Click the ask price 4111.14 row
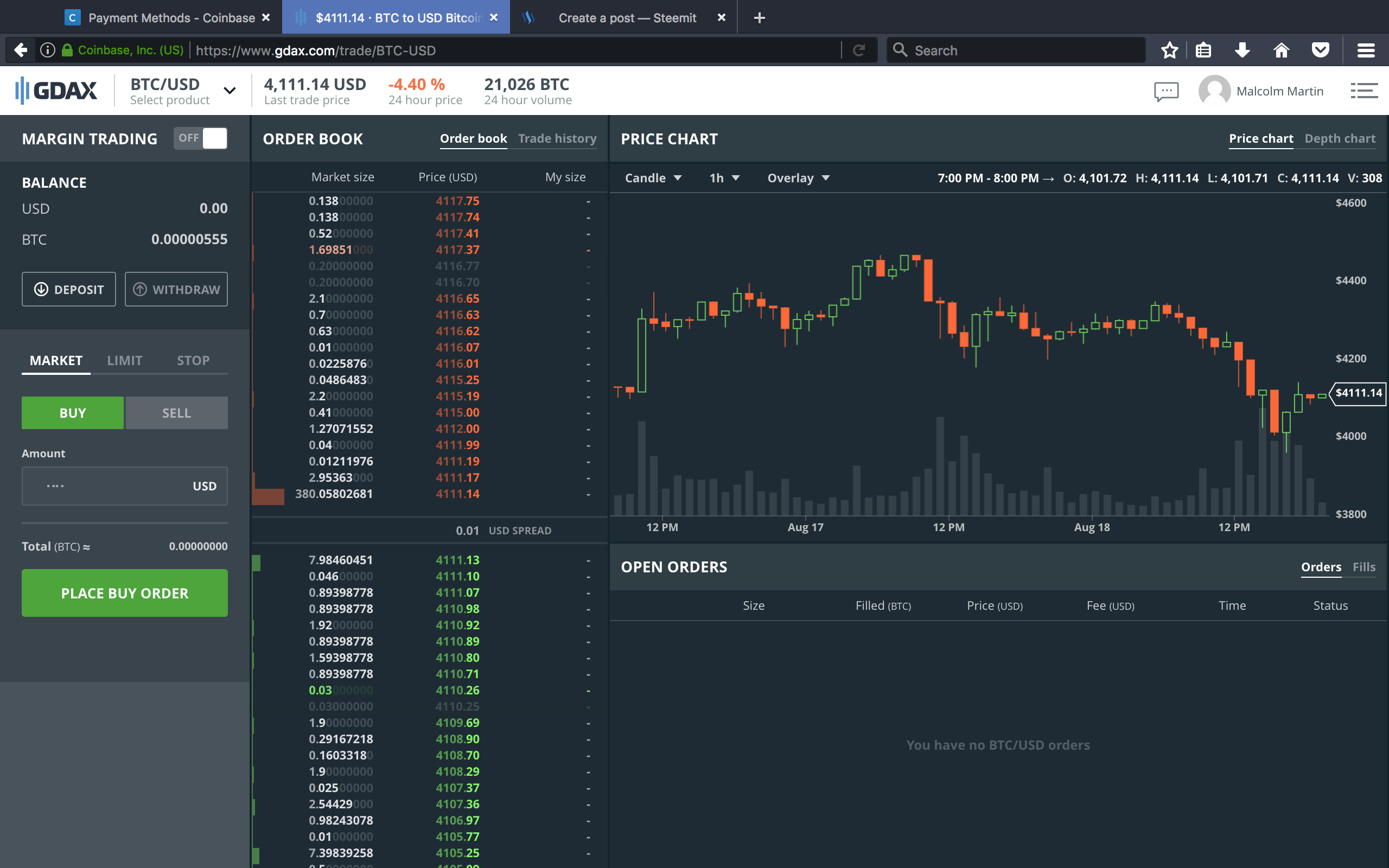Viewport: 1389px width, 868px height. point(429,494)
